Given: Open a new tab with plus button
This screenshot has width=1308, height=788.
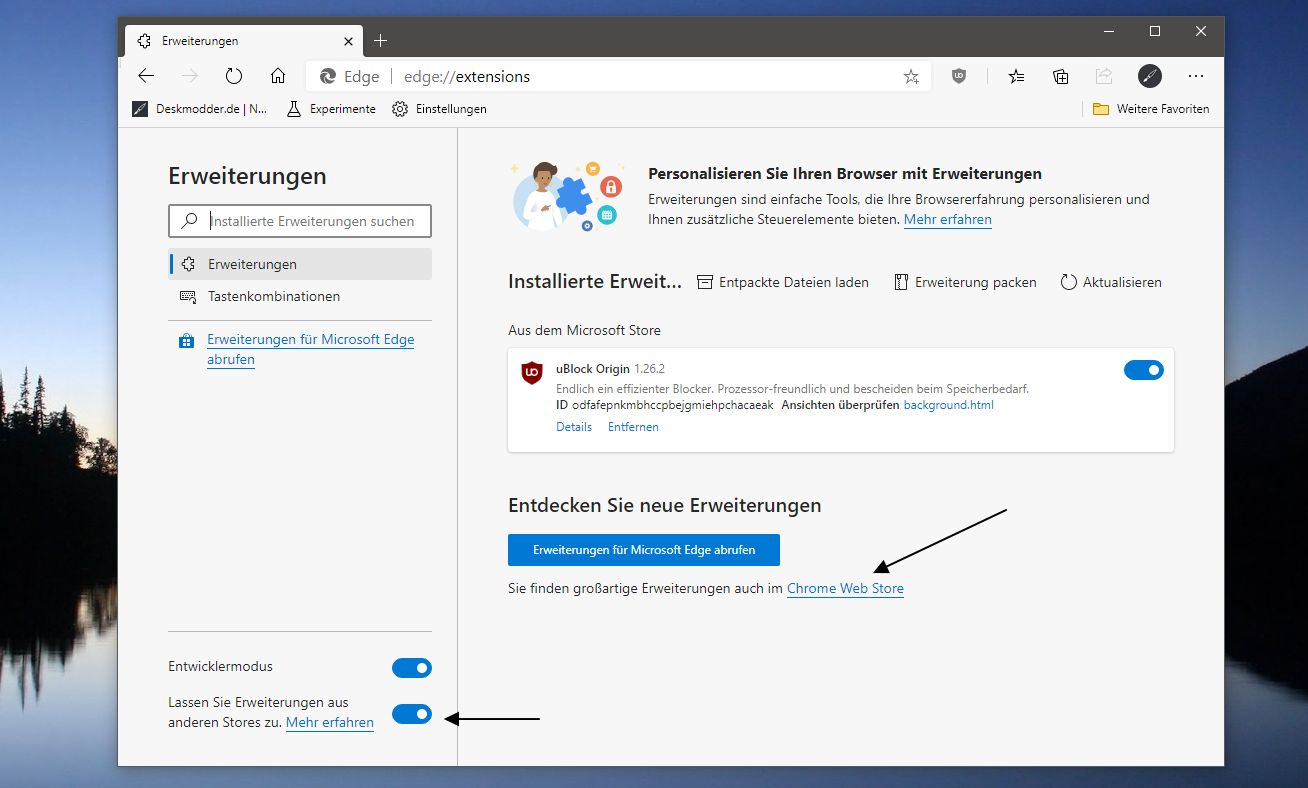Looking at the screenshot, I should pos(380,41).
